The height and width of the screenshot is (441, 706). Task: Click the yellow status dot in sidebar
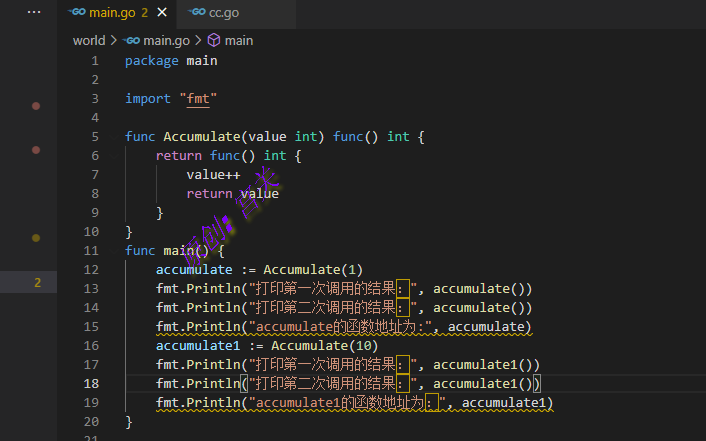click(x=36, y=238)
